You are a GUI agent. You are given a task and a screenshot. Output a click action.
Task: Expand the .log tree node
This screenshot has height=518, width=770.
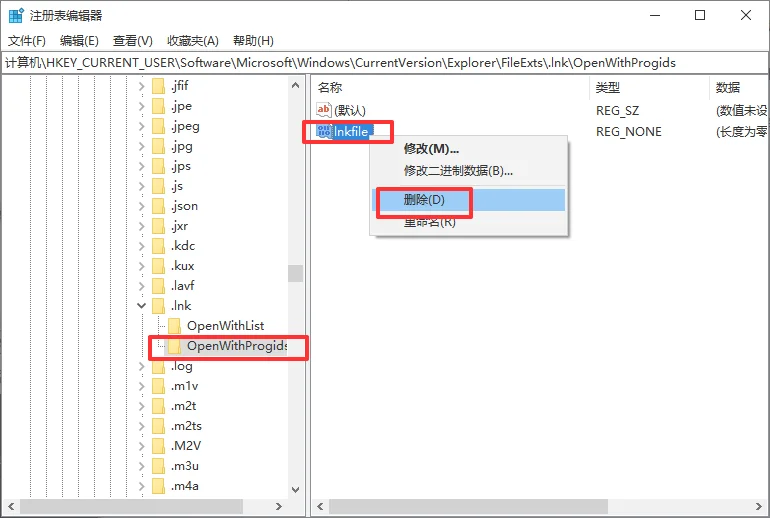click(141, 366)
